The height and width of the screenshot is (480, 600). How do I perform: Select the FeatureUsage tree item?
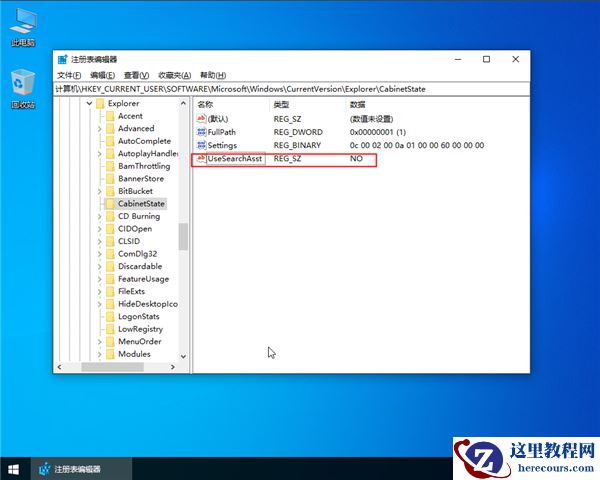(143, 279)
